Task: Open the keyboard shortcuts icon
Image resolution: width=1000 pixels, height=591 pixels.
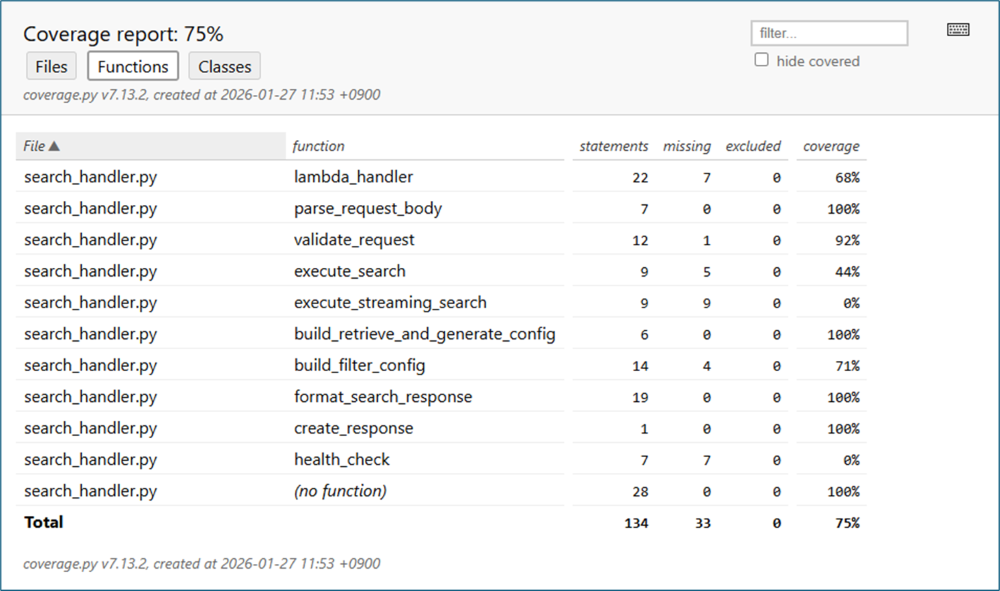Action: 958,30
